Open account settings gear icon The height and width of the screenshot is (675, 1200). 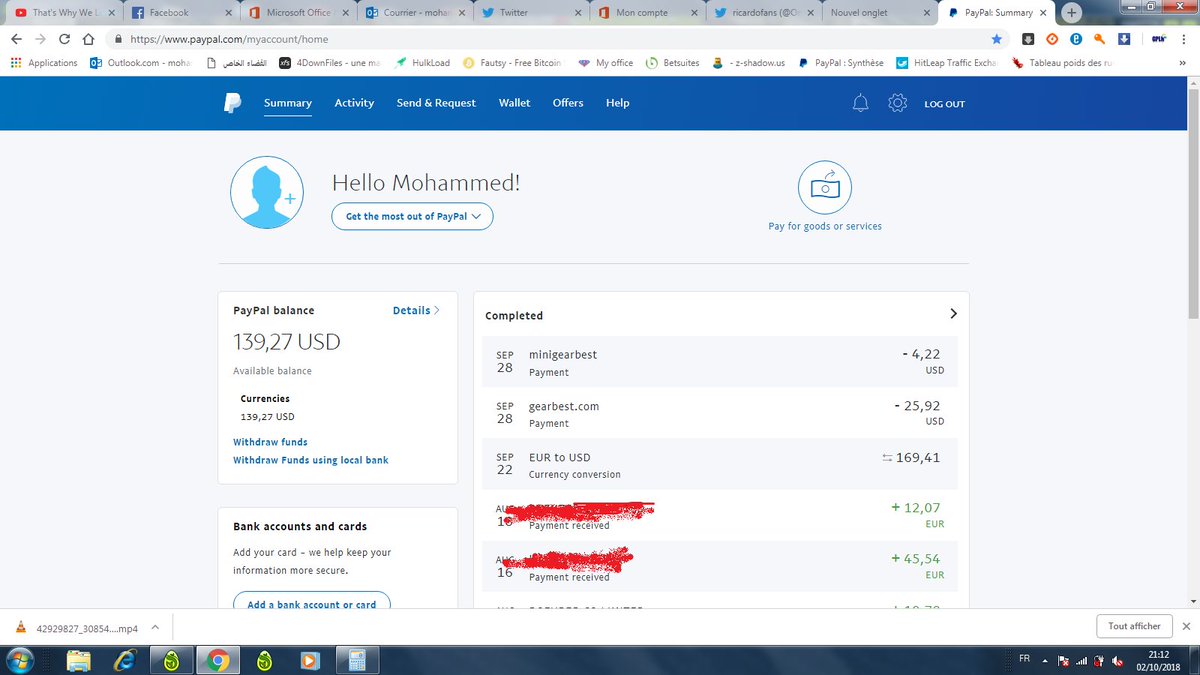pos(897,103)
